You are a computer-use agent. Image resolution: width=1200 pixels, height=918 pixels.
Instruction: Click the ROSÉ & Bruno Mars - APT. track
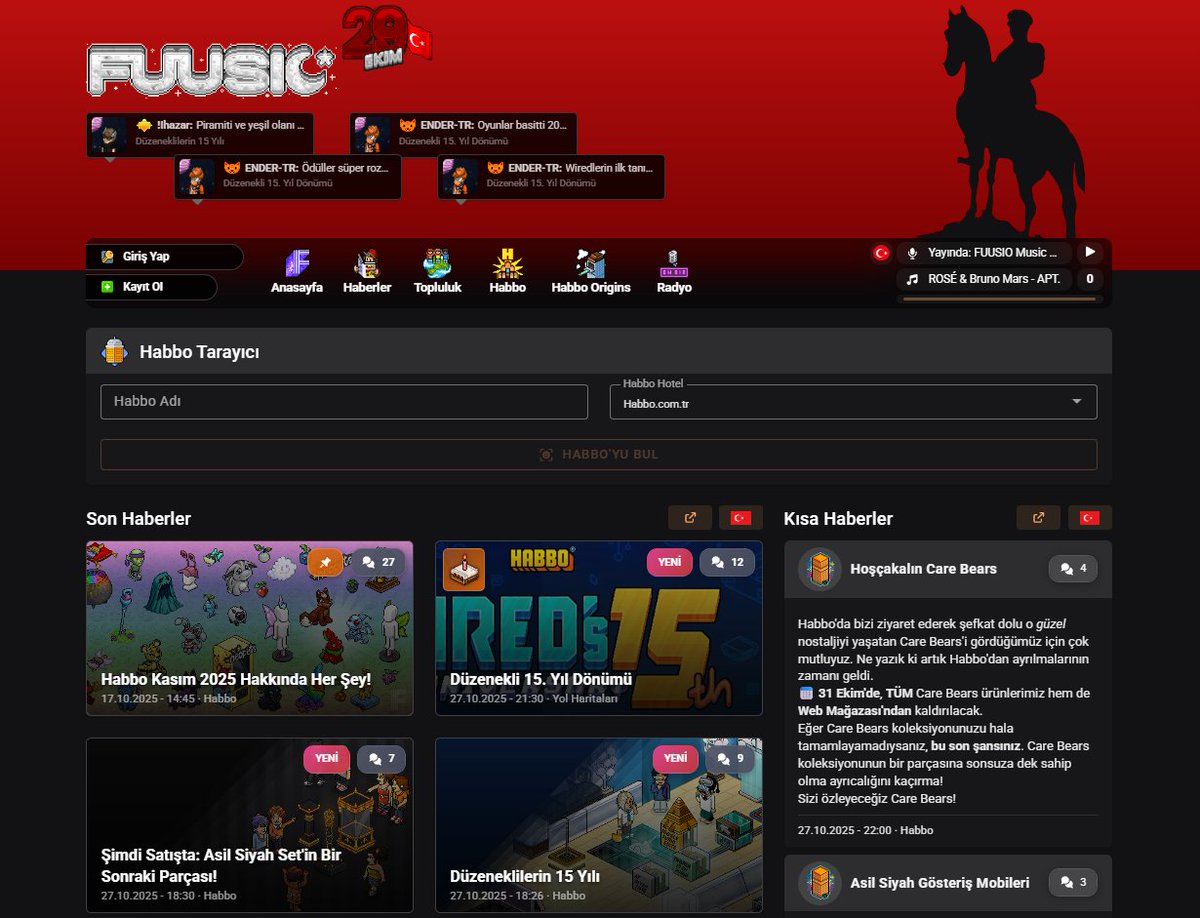[994, 279]
